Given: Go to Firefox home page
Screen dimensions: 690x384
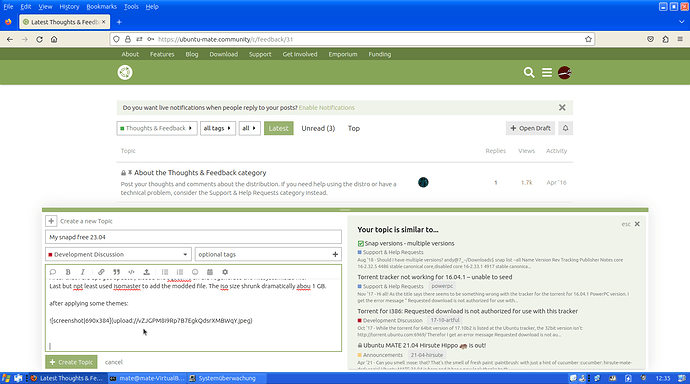Looking at the screenshot, I should pyautogui.click(x=54, y=39).
